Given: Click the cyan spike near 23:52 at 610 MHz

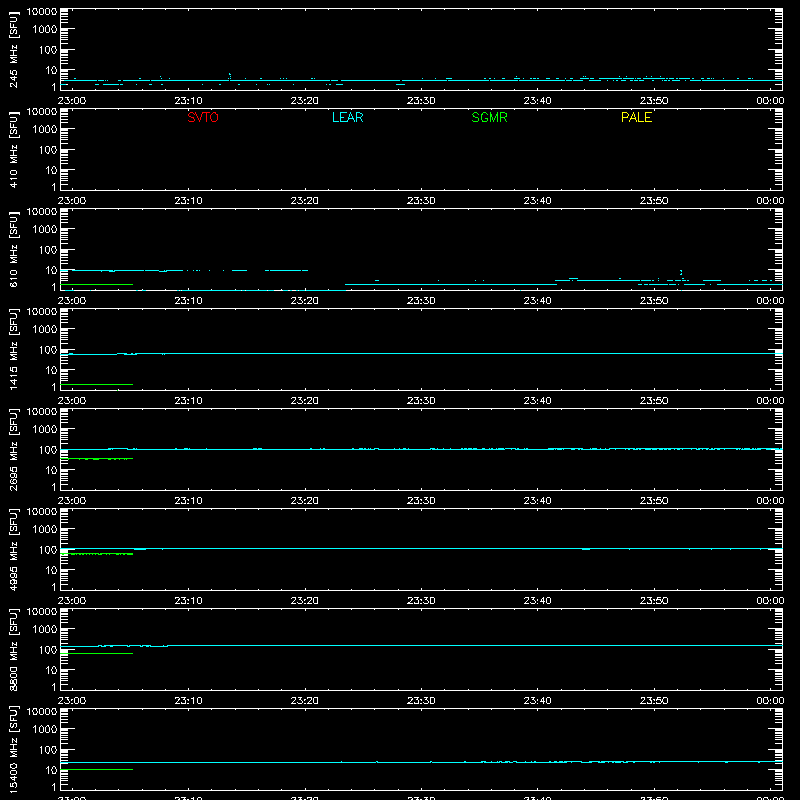Looking at the screenshot, I should pos(681,273).
